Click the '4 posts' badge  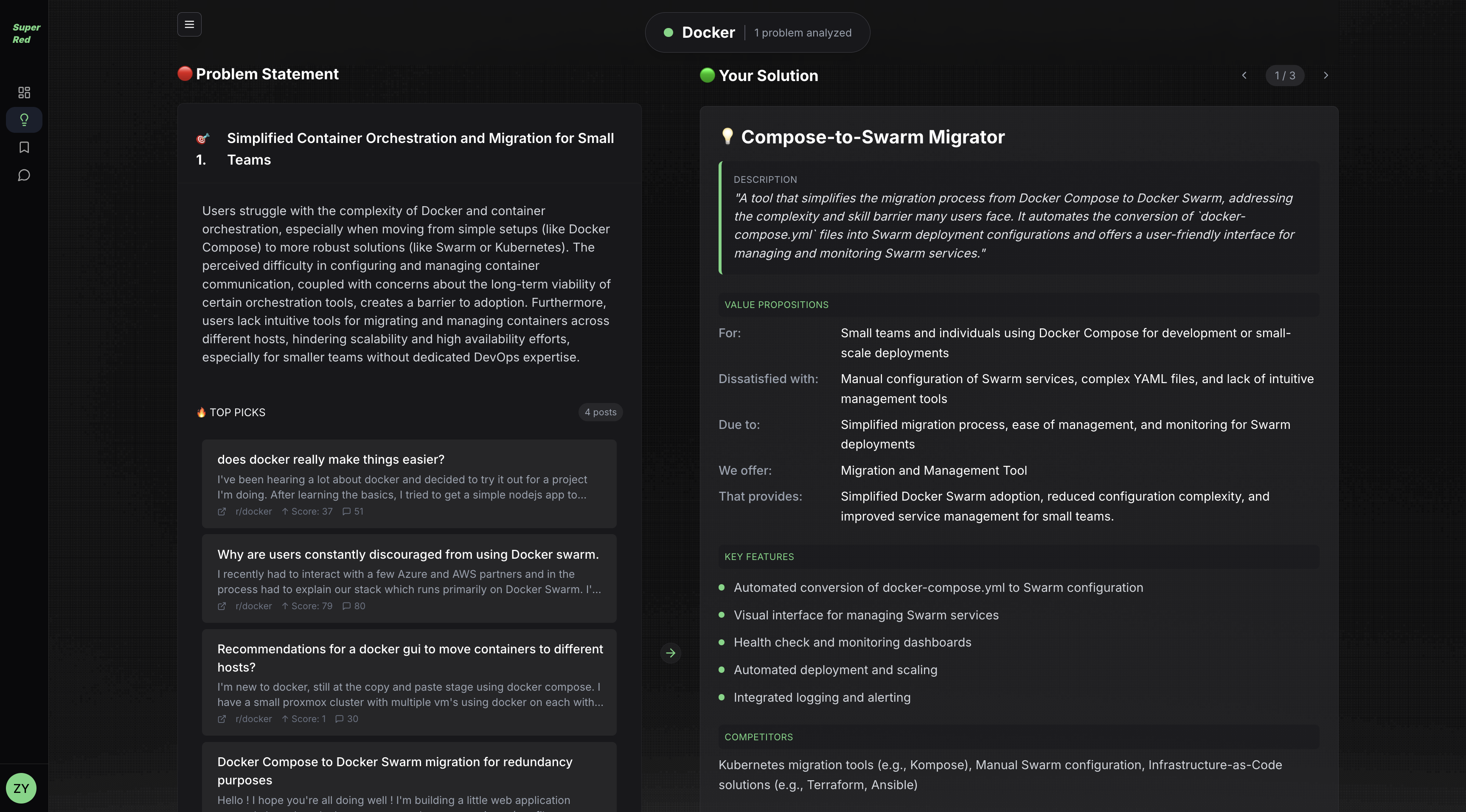601,412
